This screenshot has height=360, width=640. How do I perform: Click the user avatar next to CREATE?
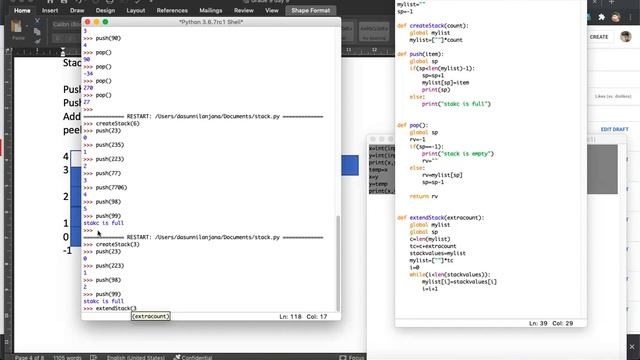pos(626,37)
